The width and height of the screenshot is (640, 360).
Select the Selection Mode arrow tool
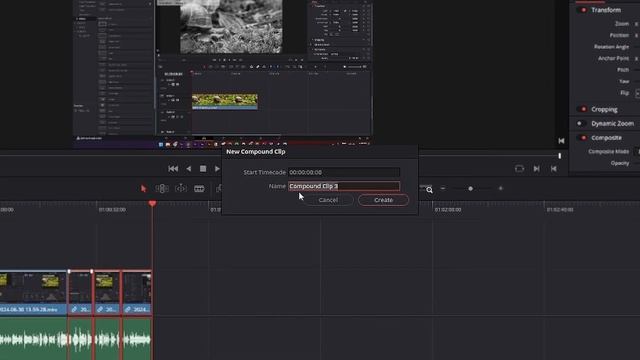[x=143, y=189]
